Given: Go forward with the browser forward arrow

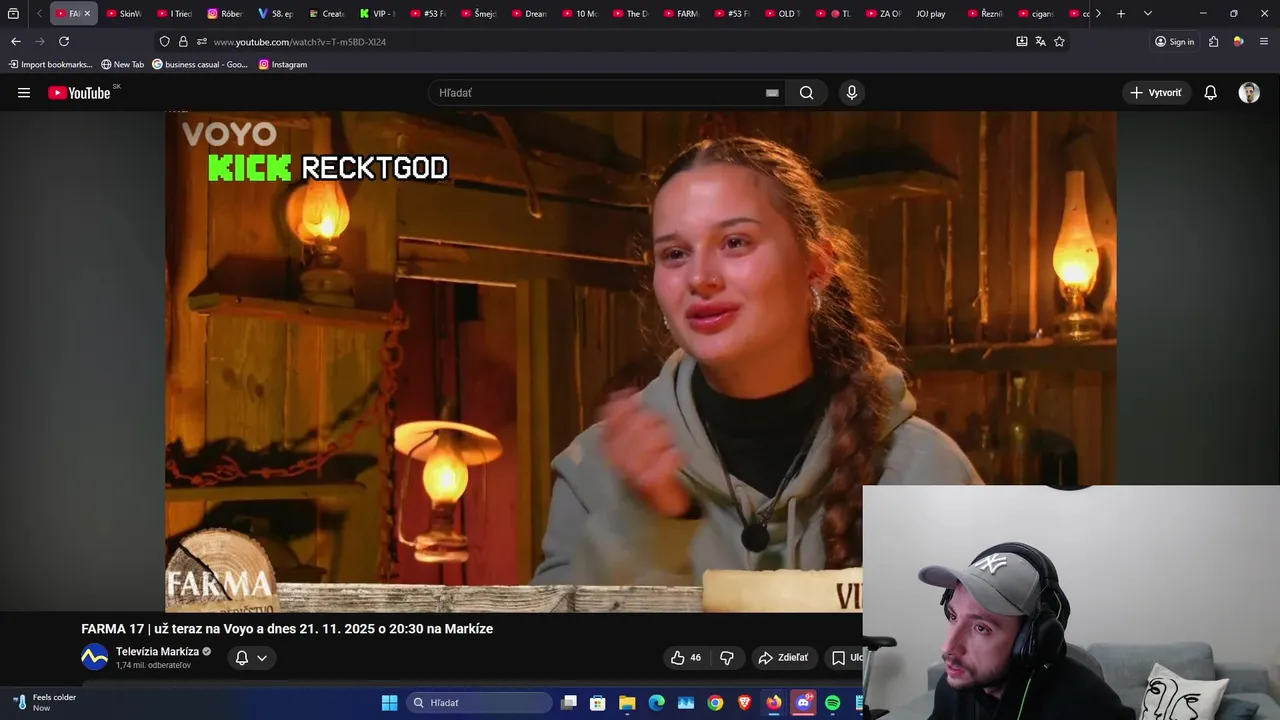Looking at the screenshot, I should [x=39, y=42].
